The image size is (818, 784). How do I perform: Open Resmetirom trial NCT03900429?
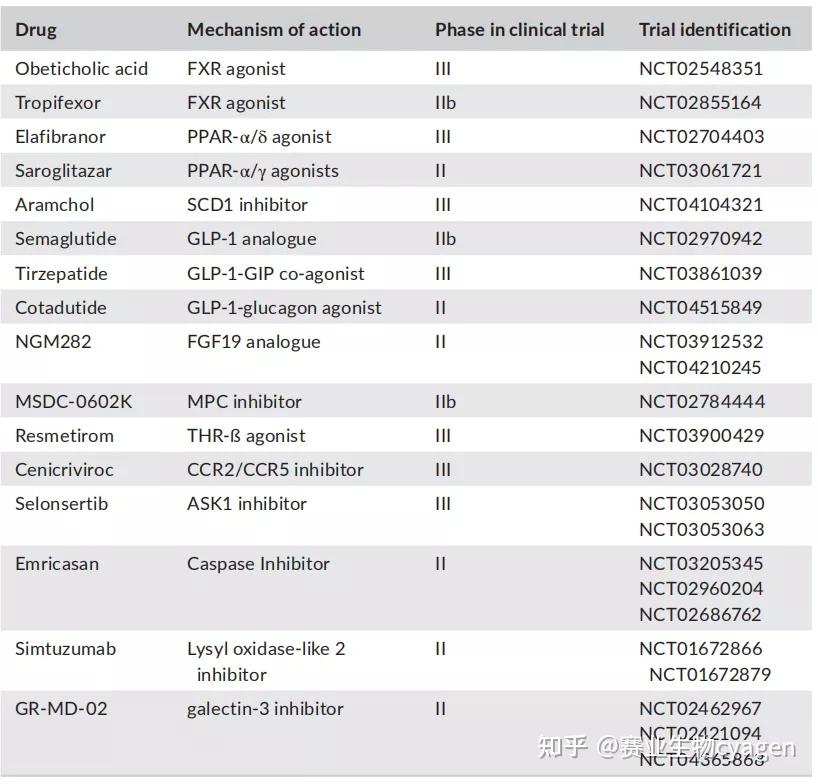coord(700,436)
